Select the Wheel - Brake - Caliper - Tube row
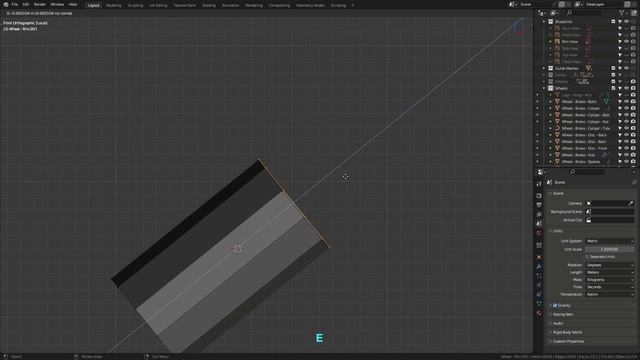 (x=586, y=128)
